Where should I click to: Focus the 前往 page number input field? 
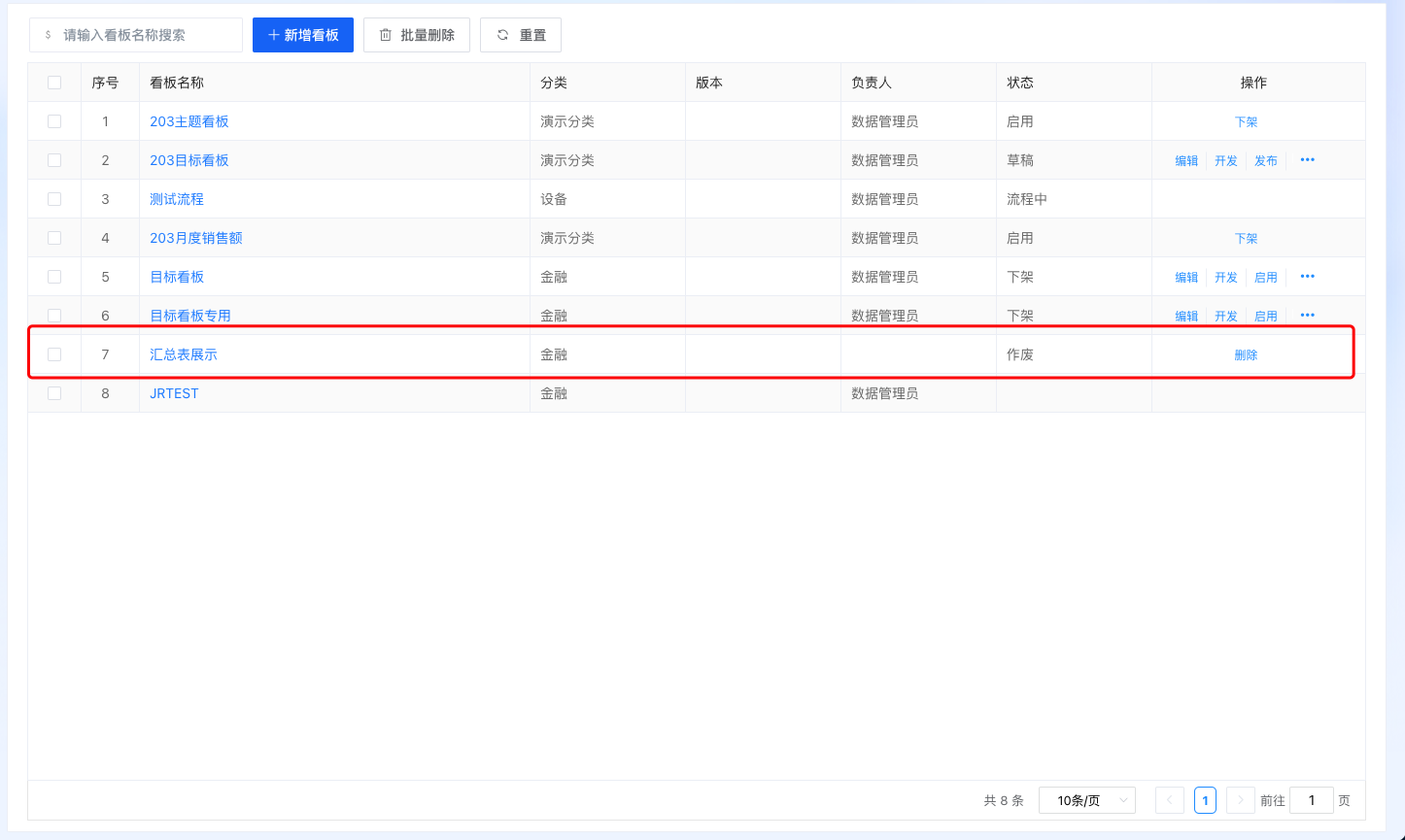(1311, 800)
